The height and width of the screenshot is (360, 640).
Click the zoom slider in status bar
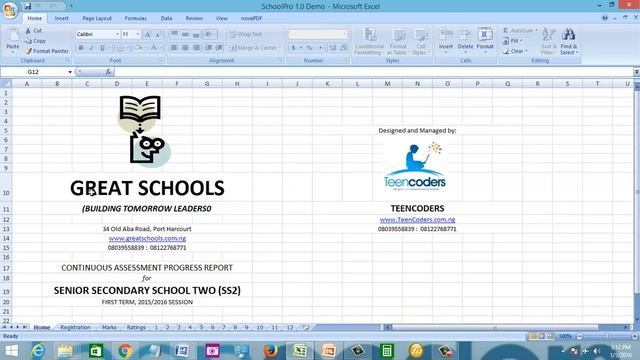click(607, 336)
